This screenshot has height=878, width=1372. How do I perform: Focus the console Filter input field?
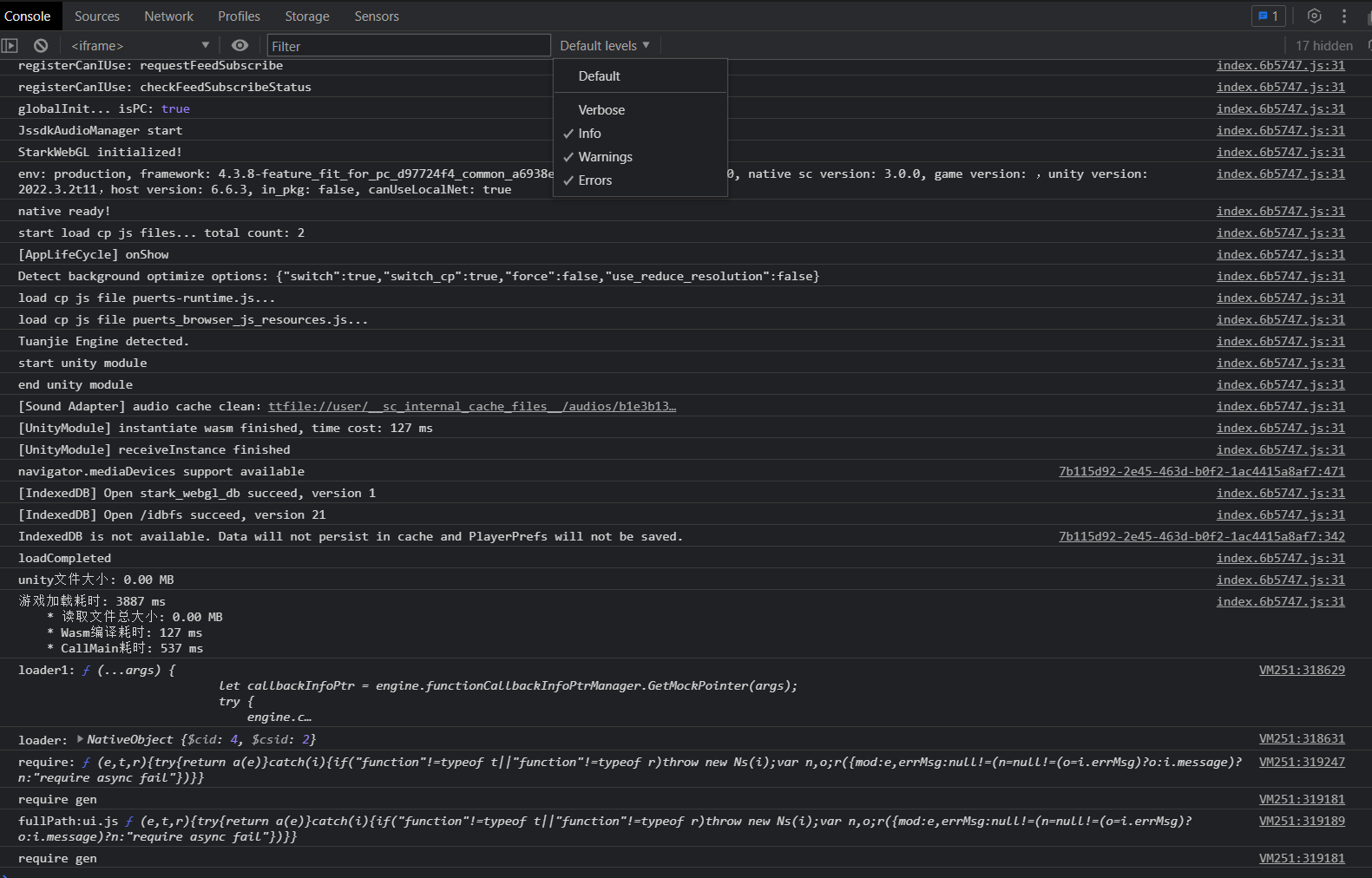coord(409,46)
